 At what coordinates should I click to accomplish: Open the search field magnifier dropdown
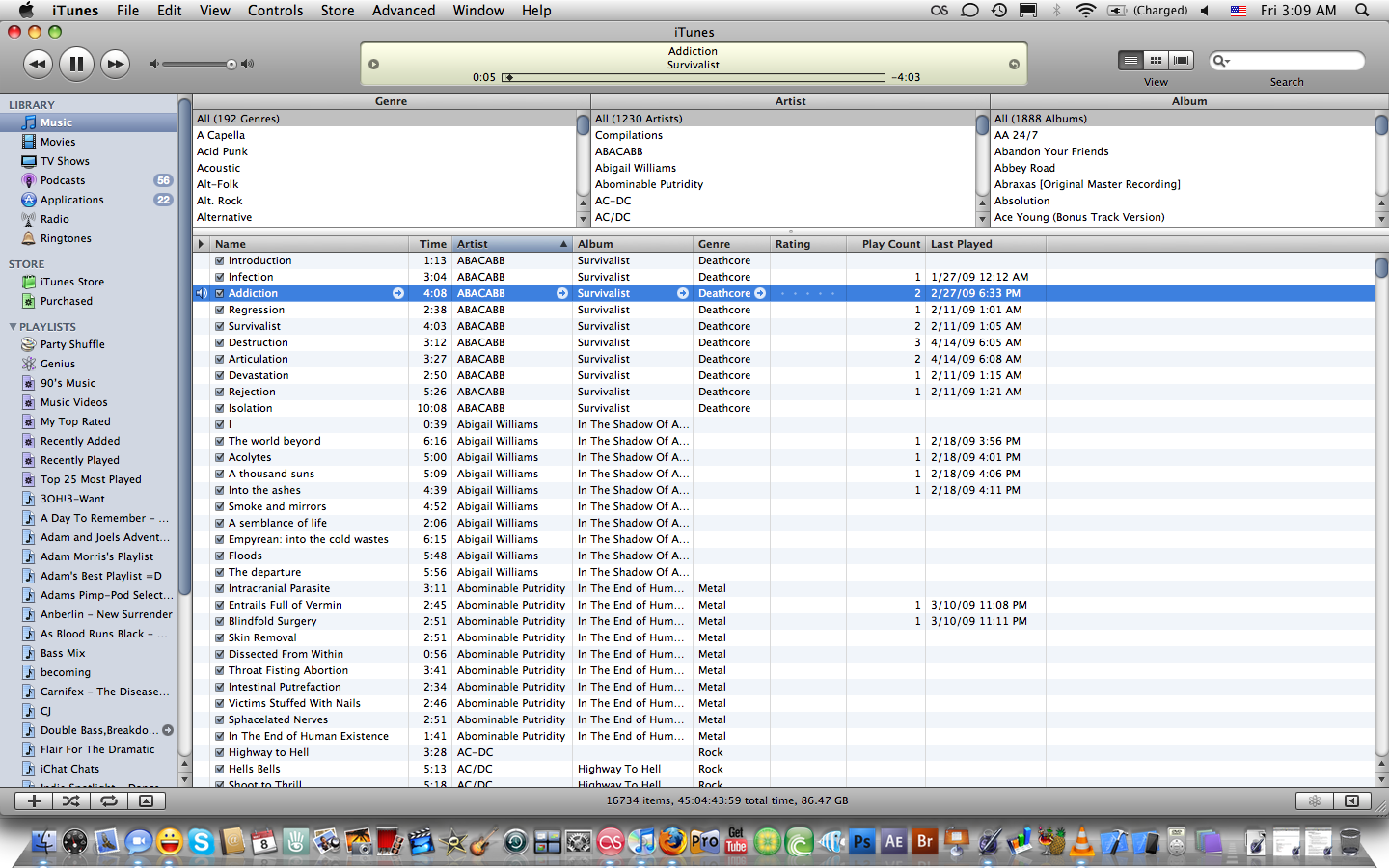[1221, 61]
